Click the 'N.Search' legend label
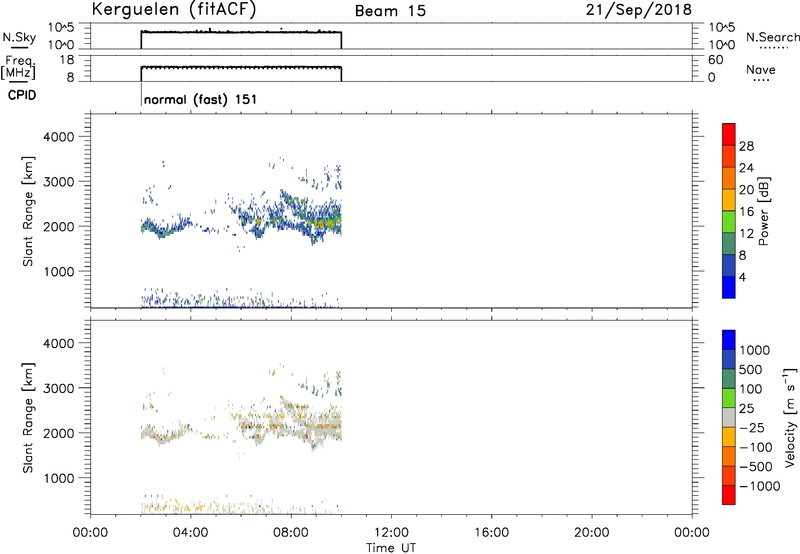The height and width of the screenshot is (554, 800). coord(772,37)
